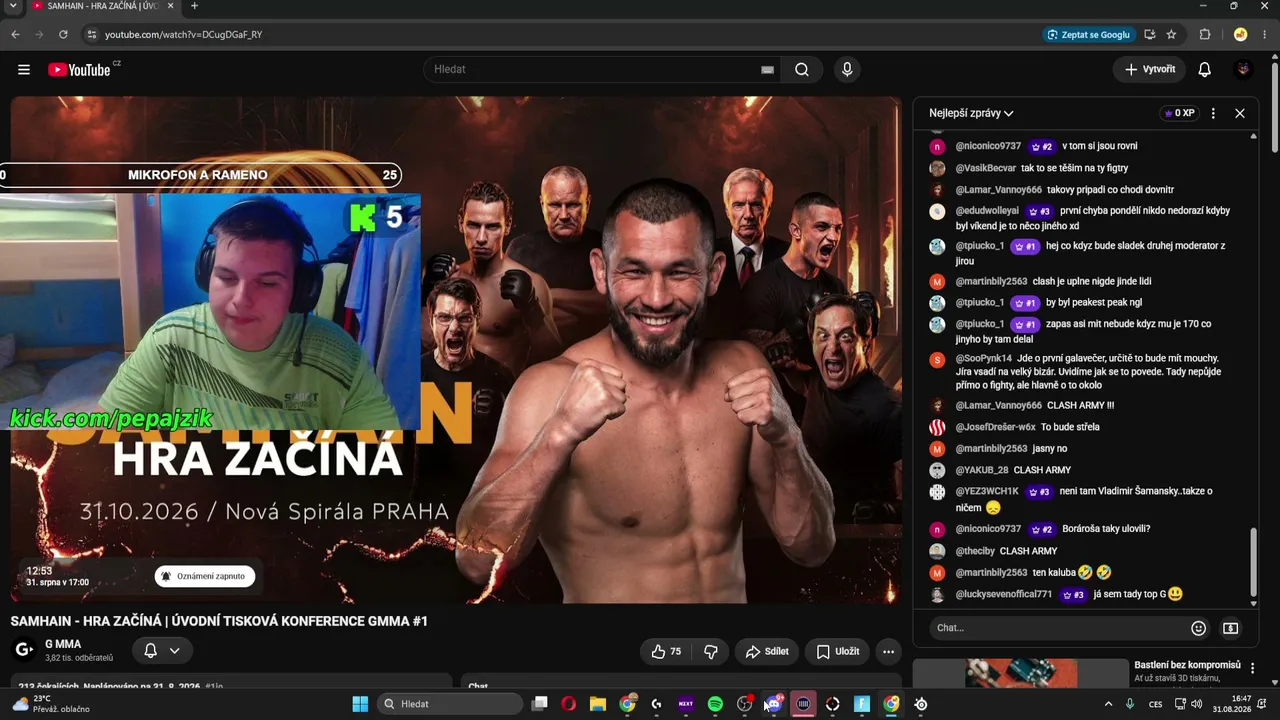1280x720 pixels.
Task: Show hidden system tray icons
Action: (x=1108, y=704)
